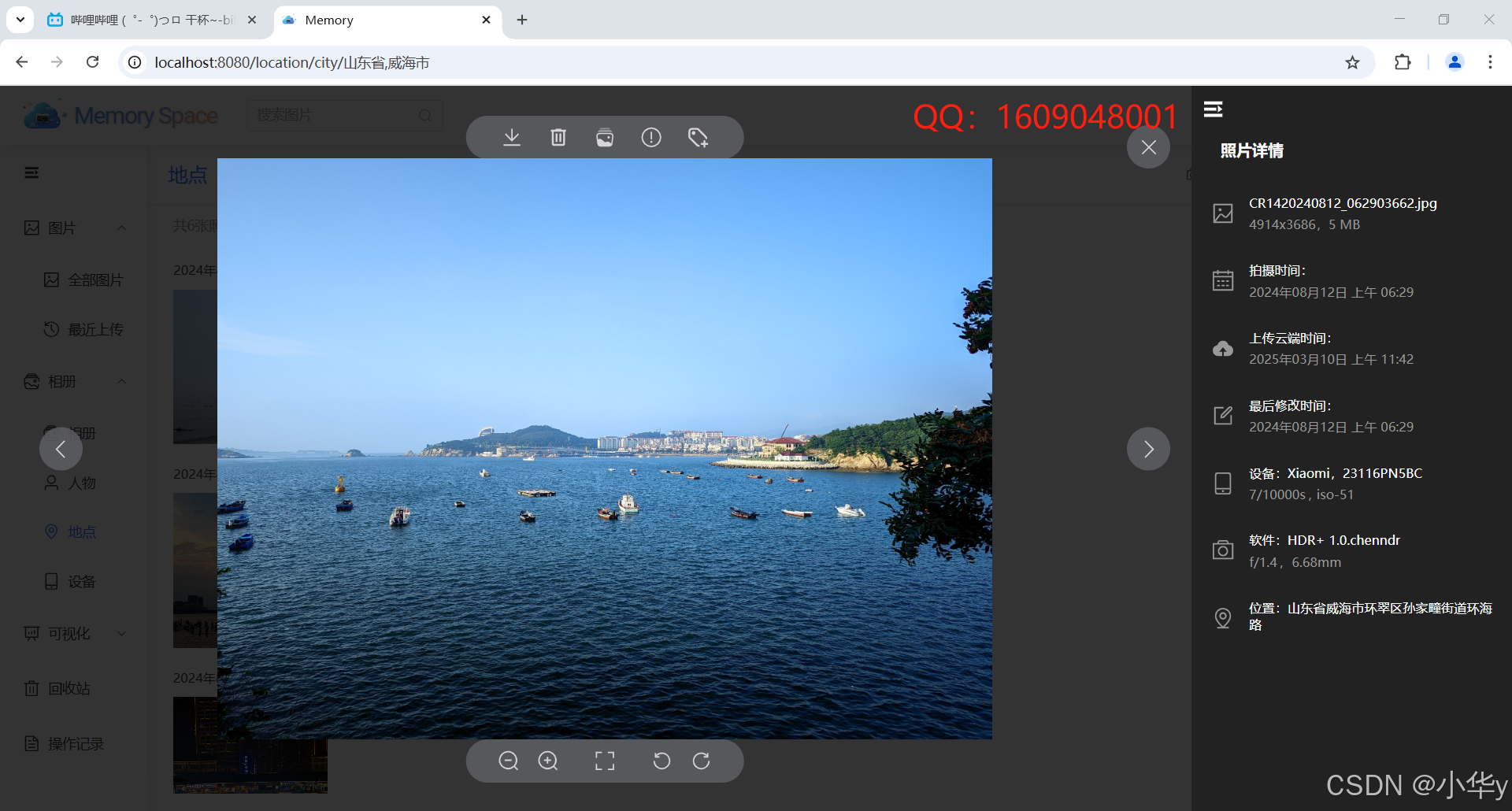1512x811 pixels.
Task: Rotate the photo counterclockwise
Action: 661,761
